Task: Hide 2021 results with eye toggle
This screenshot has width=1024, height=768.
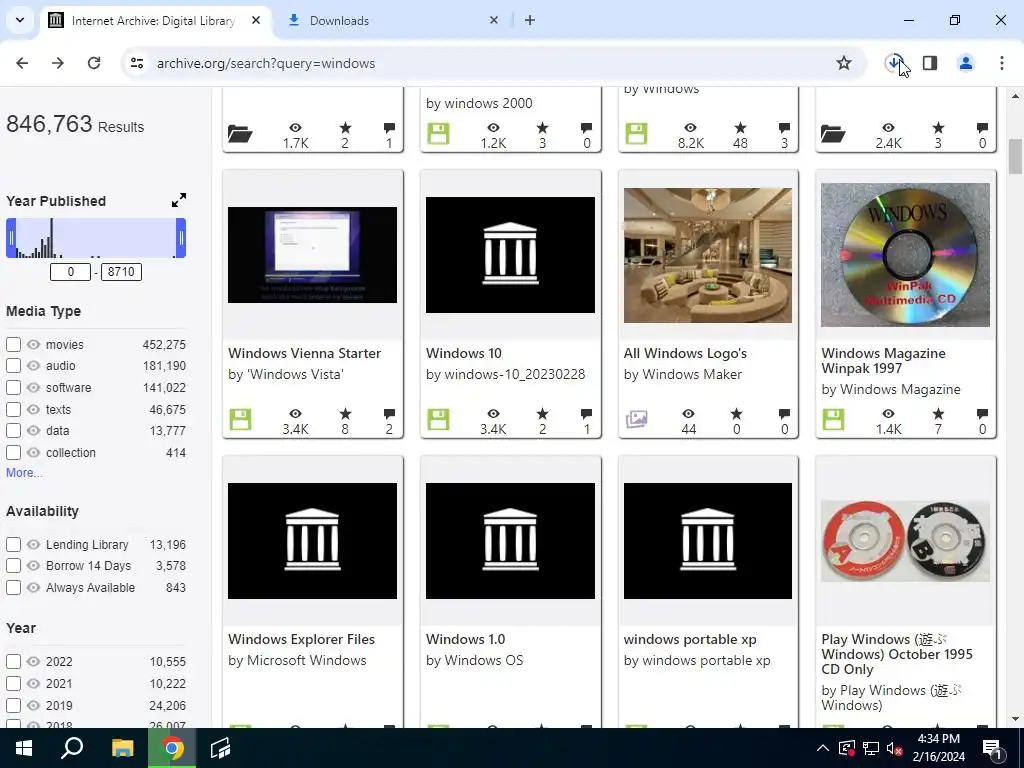Action: [x=33, y=683]
